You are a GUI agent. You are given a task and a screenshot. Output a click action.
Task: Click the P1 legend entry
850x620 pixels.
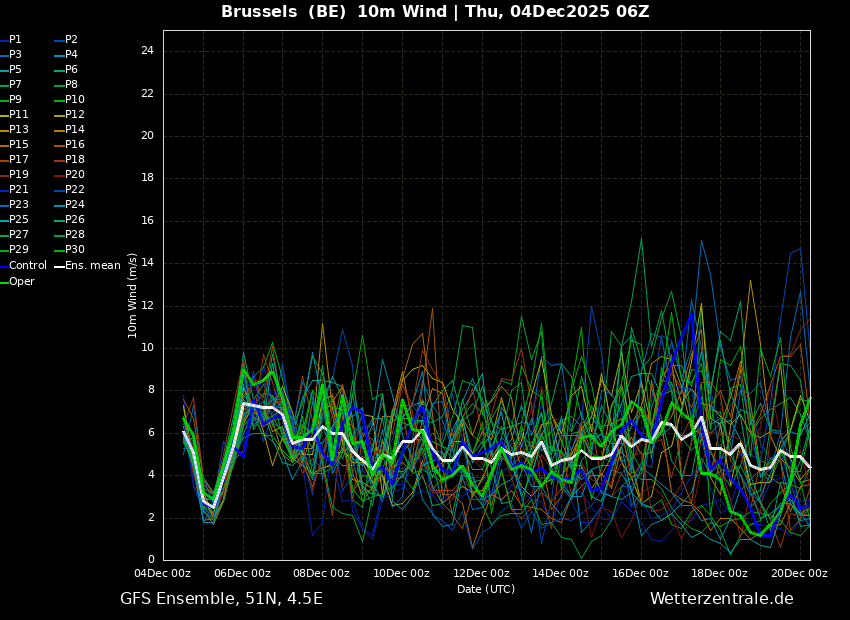click(15, 40)
